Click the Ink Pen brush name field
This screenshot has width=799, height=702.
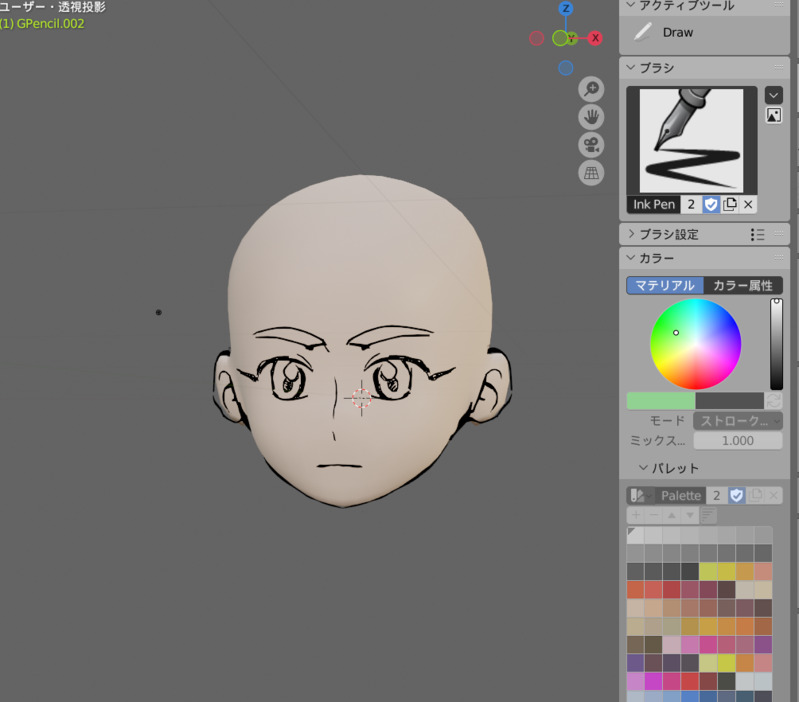(x=654, y=204)
